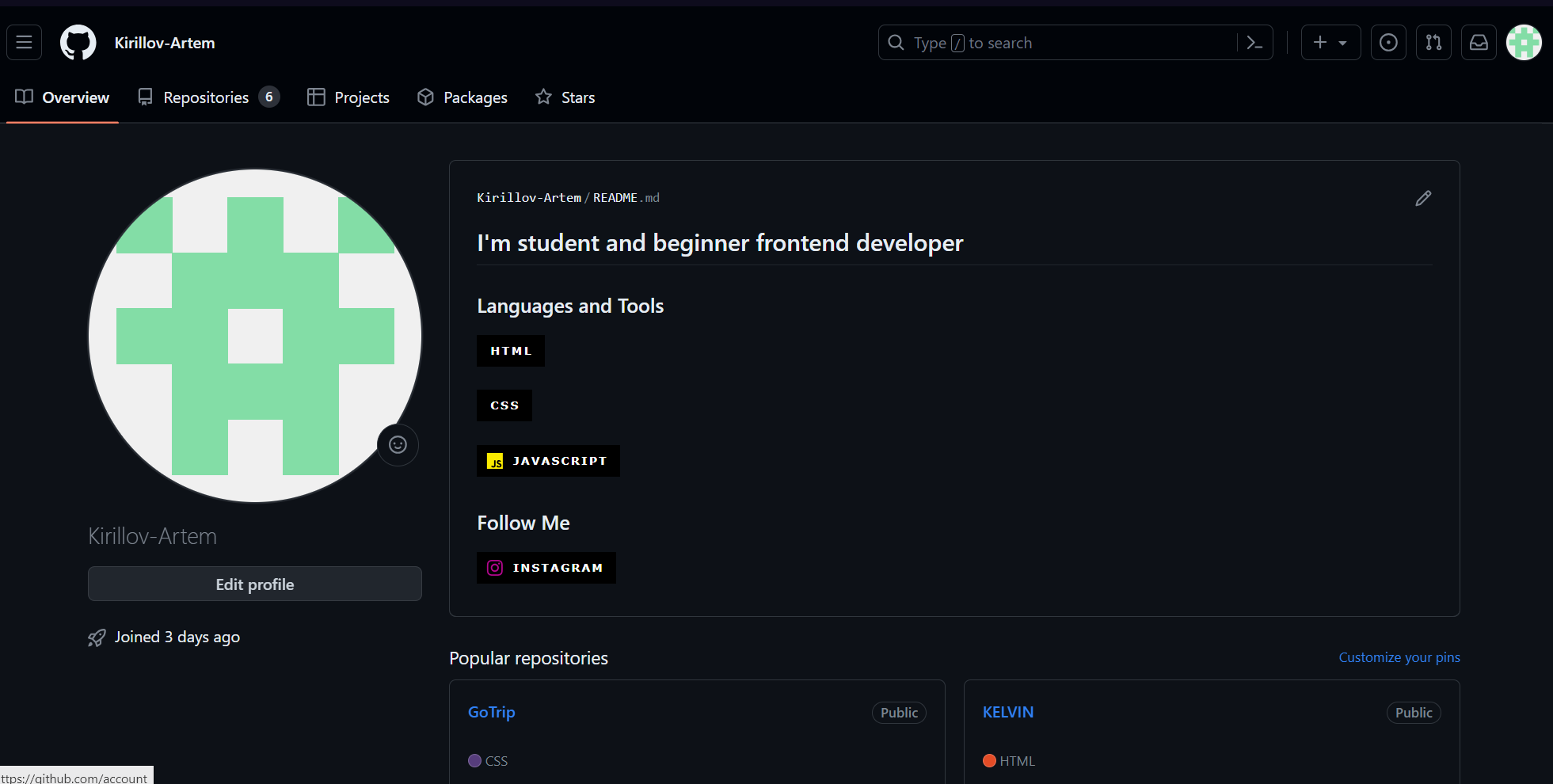Expand the create-new dropdown arrow

[1342, 44]
